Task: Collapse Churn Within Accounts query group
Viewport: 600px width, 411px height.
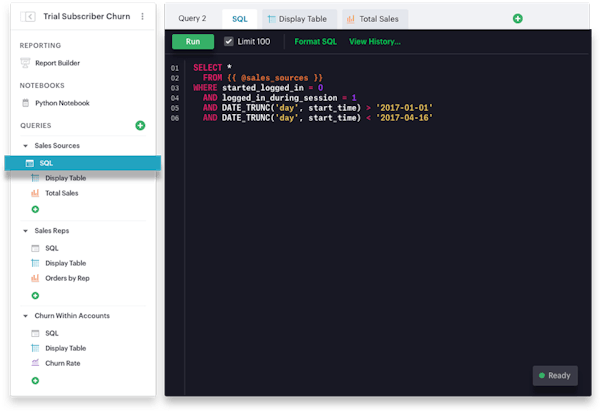Action: point(25,316)
